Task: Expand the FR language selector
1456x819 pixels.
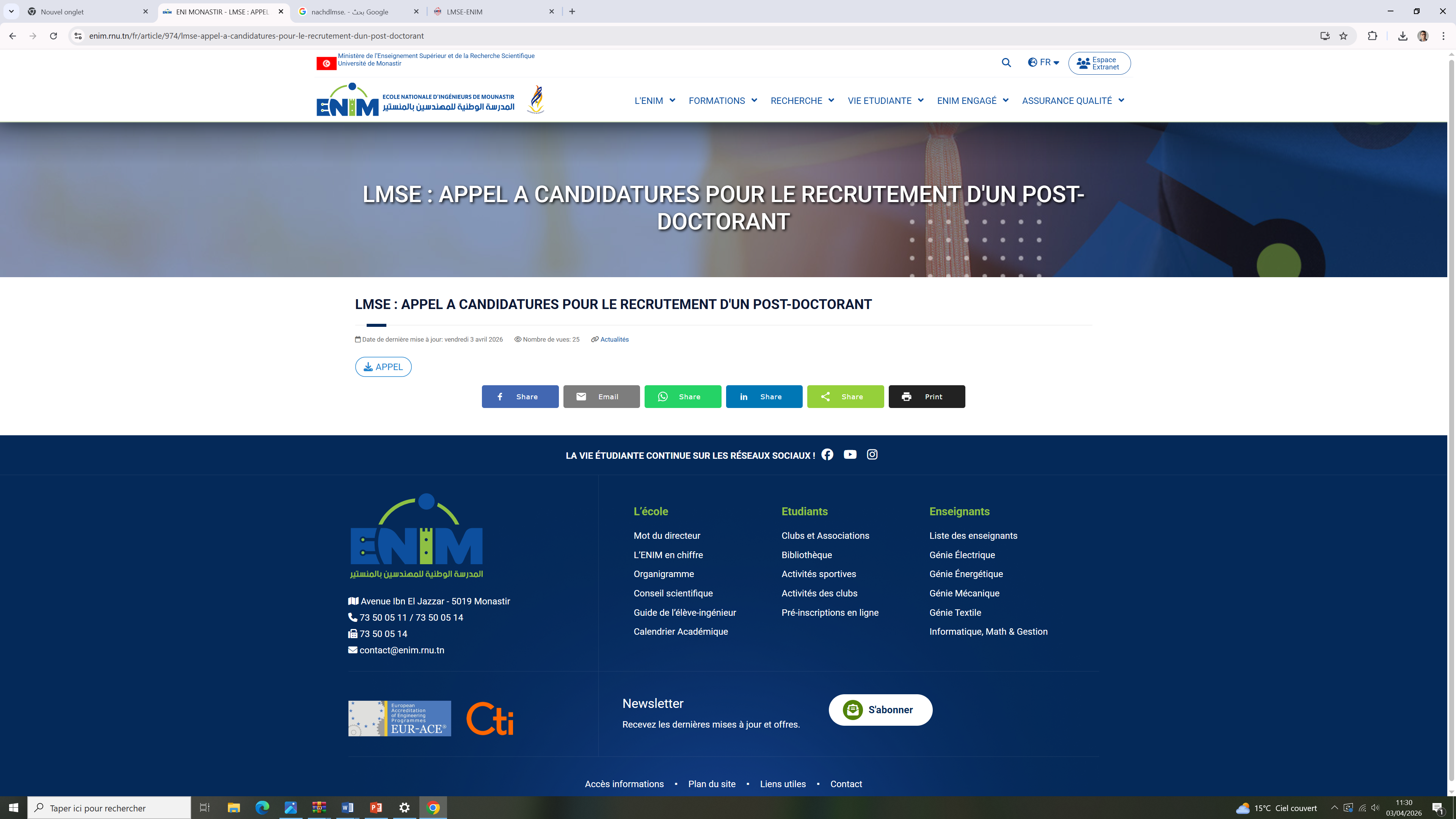Action: (1043, 62)
